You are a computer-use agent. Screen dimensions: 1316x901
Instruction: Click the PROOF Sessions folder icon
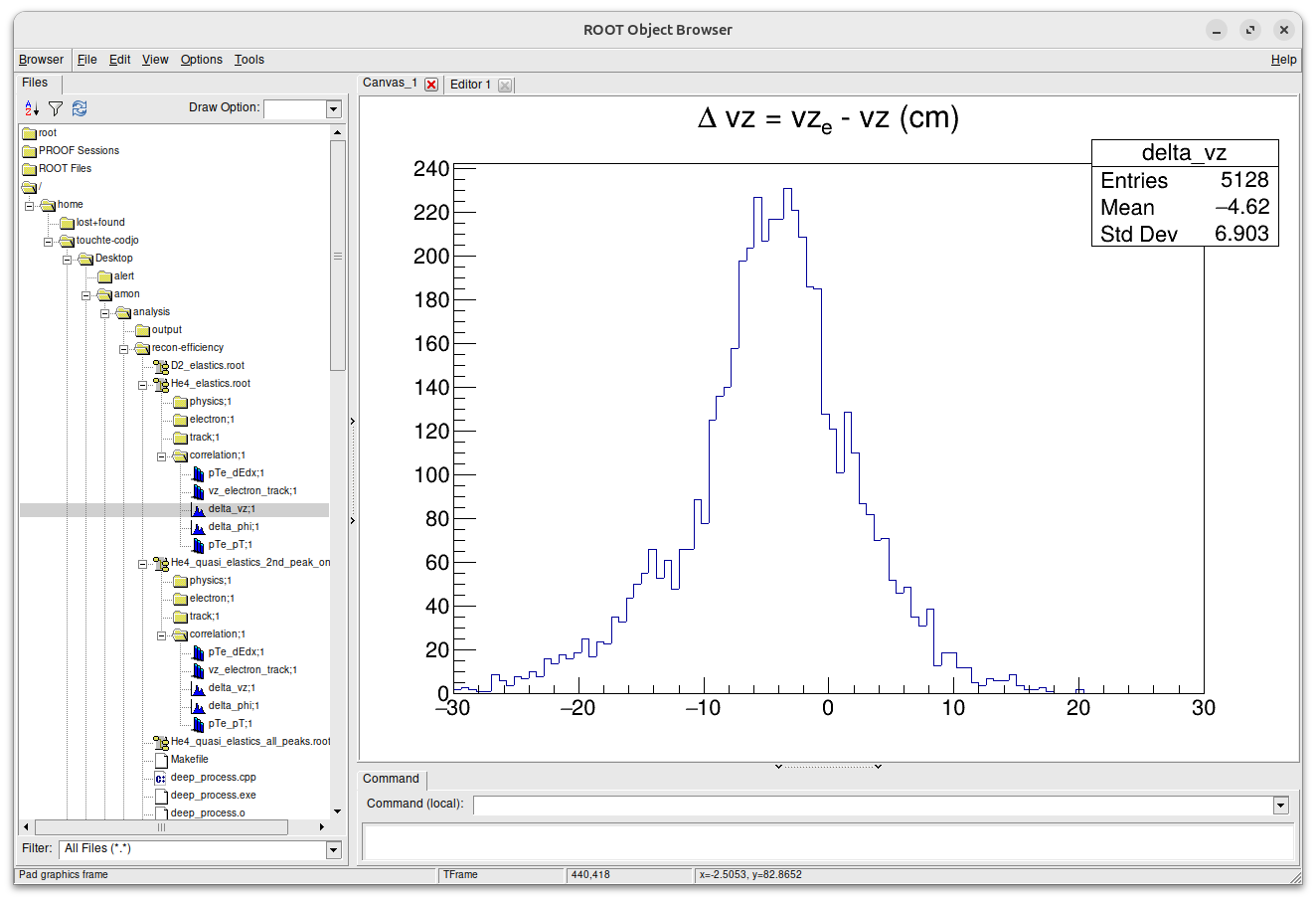(x=29, y=151)
